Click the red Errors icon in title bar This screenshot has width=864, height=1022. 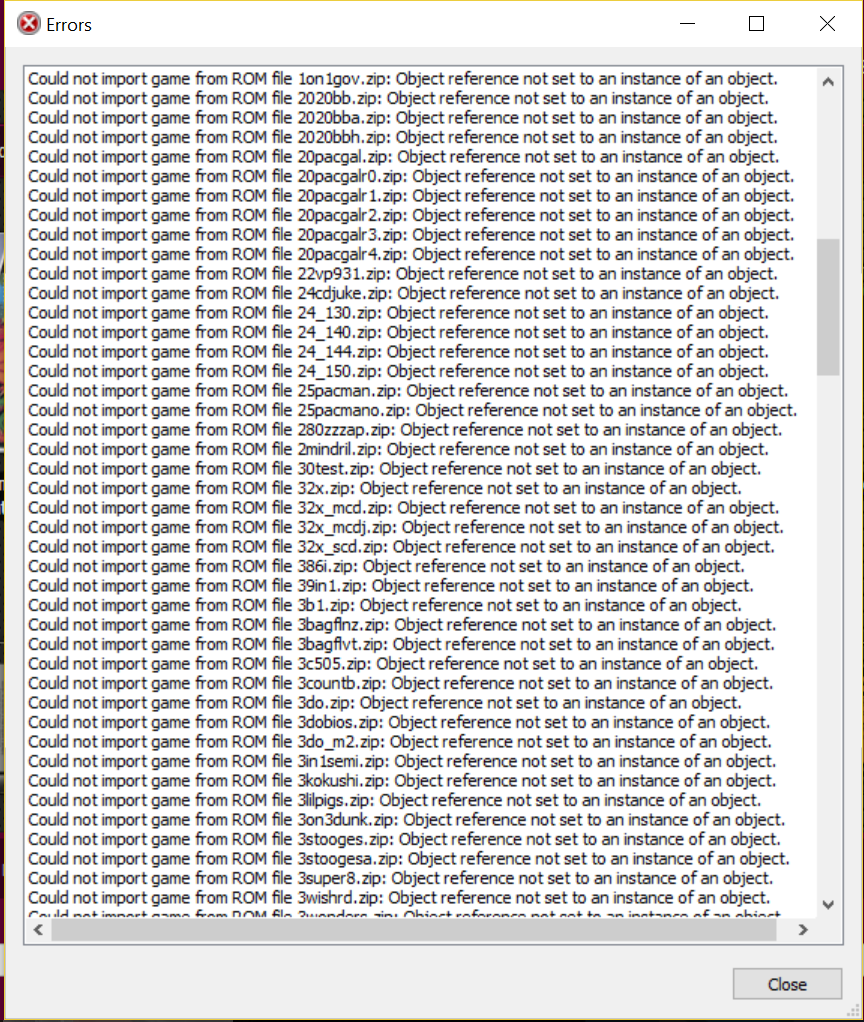29,24
